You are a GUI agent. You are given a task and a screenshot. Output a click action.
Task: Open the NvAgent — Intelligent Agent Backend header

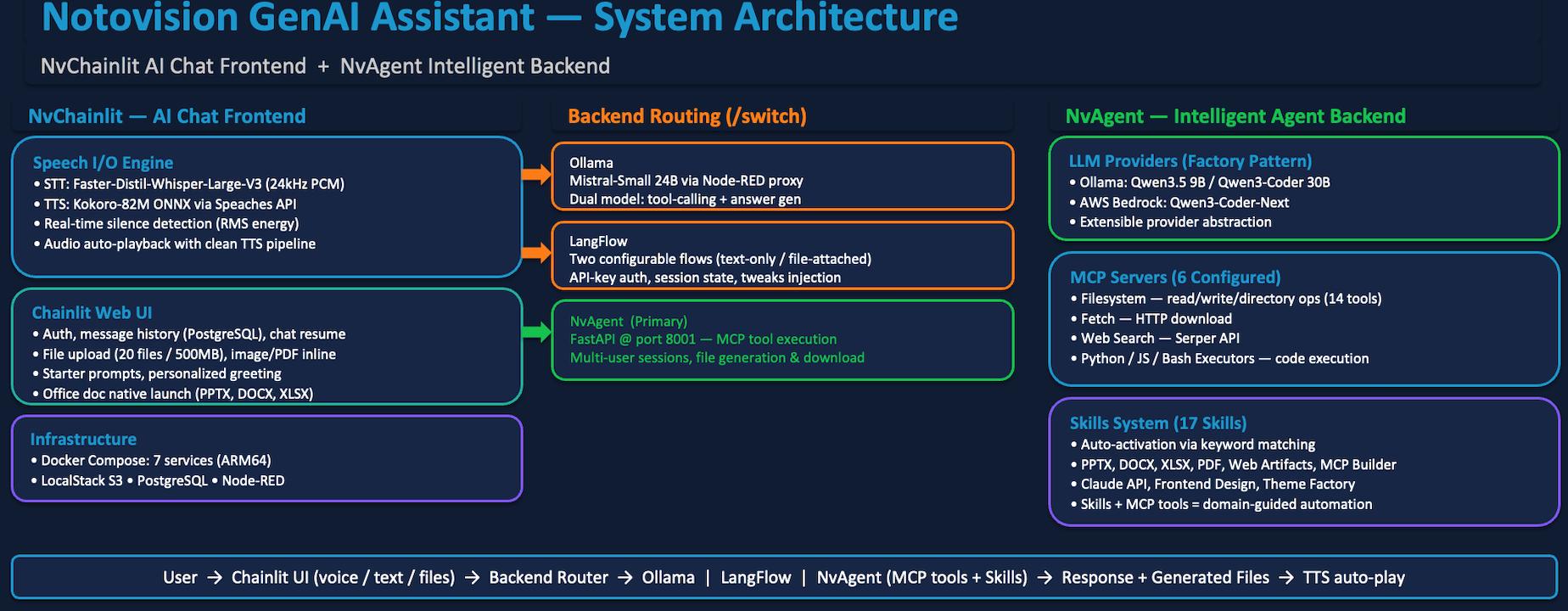(1235, 116)
